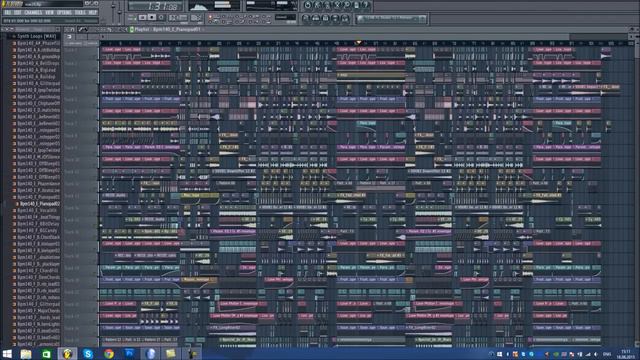Open the third view icon in lower shortcut row

[x=326, y=18]
